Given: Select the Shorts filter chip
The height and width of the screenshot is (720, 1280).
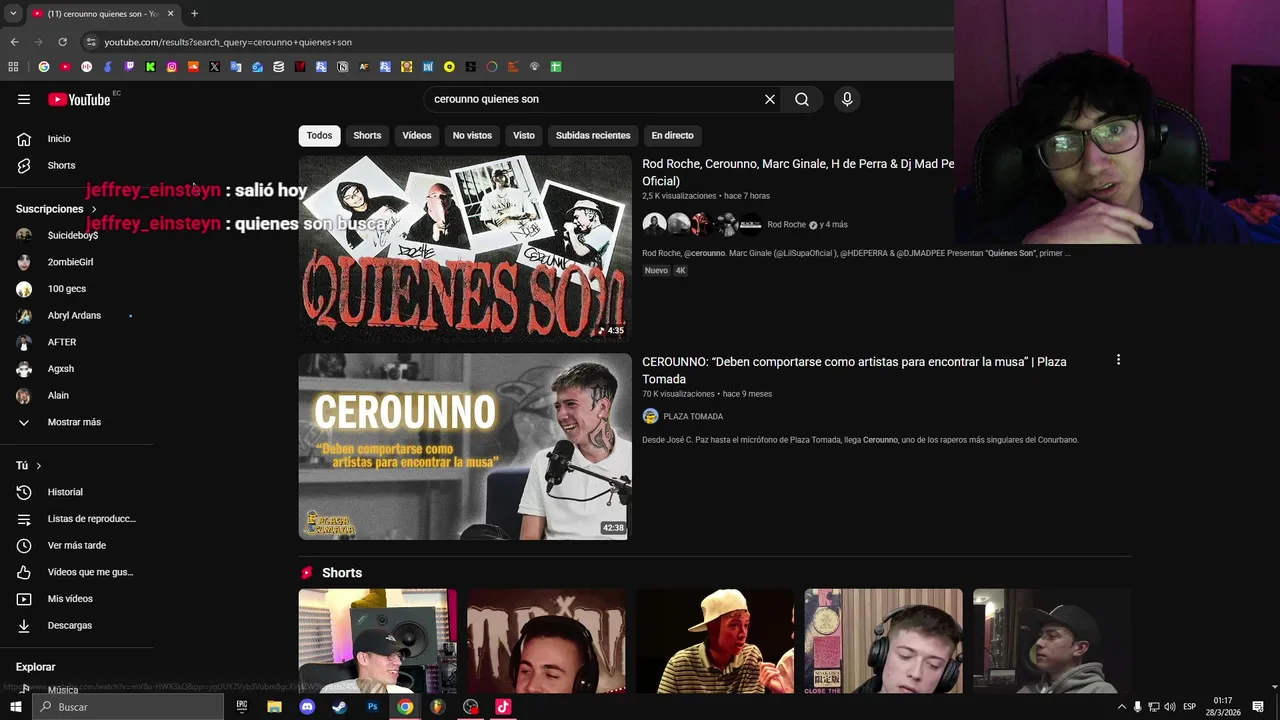Looking at the screenshot, I should (x=367, y=135).
